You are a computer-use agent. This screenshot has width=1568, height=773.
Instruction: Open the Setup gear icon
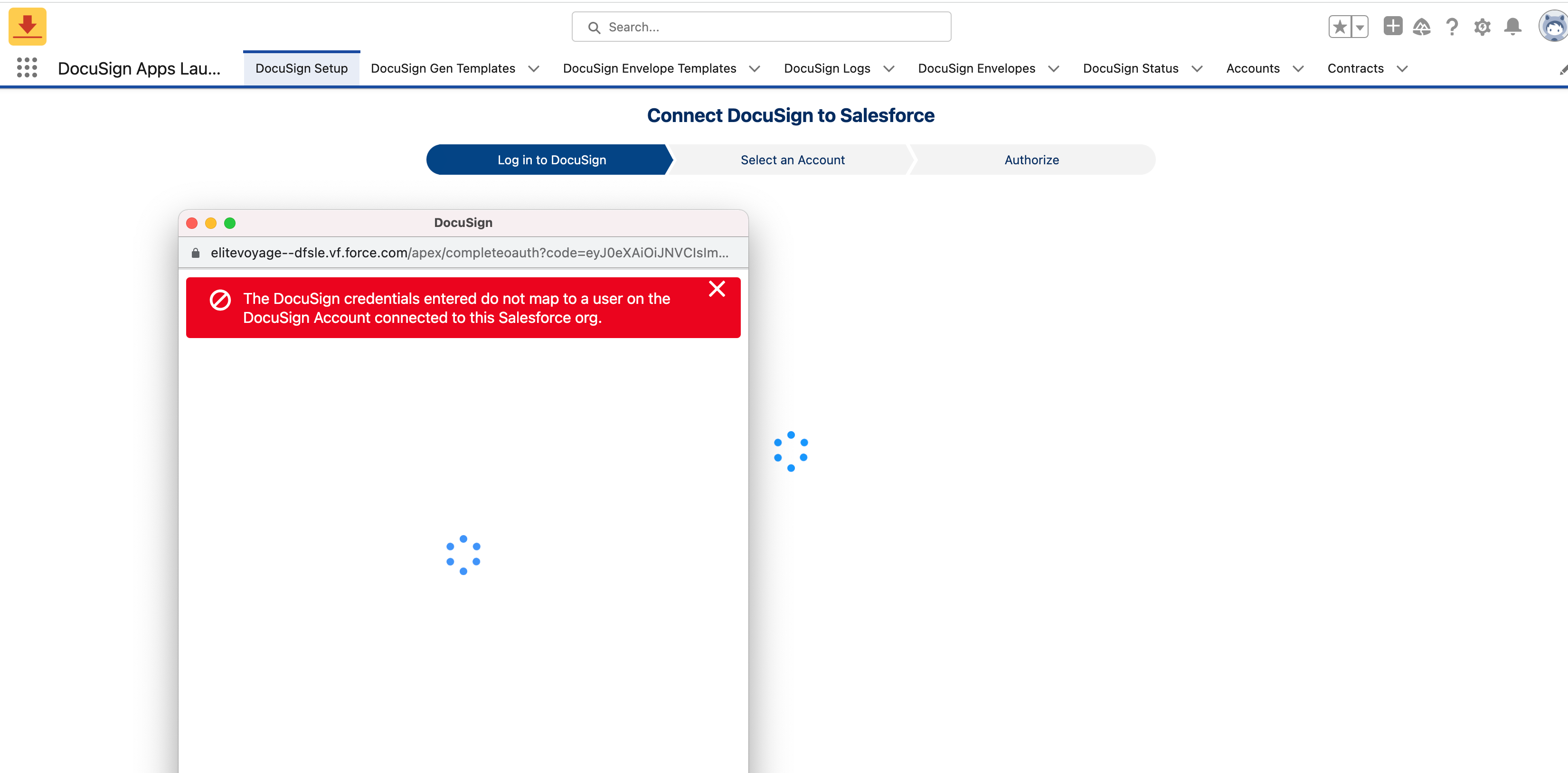1482,27
